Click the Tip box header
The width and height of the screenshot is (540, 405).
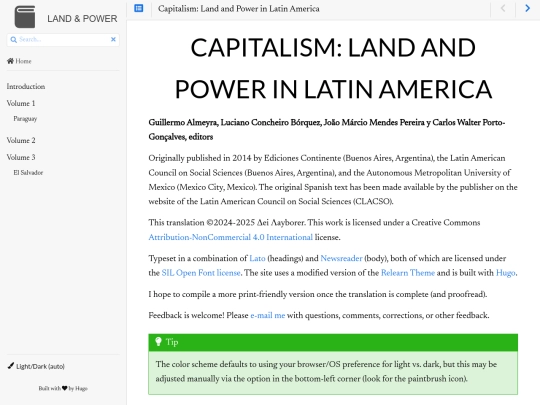(x=333, y=342)
